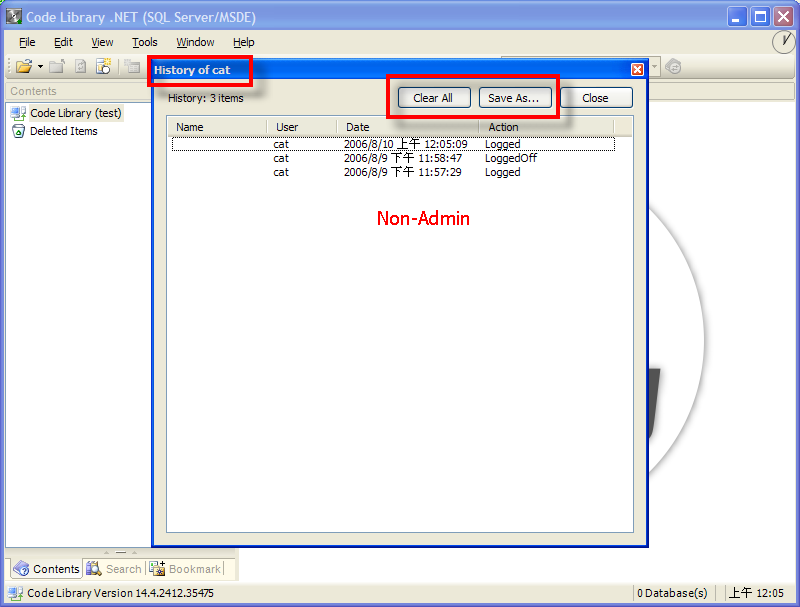800x607 pixels.
Task: Open the toolbar combo box dropdown arrow
Action: coord(655,67)
